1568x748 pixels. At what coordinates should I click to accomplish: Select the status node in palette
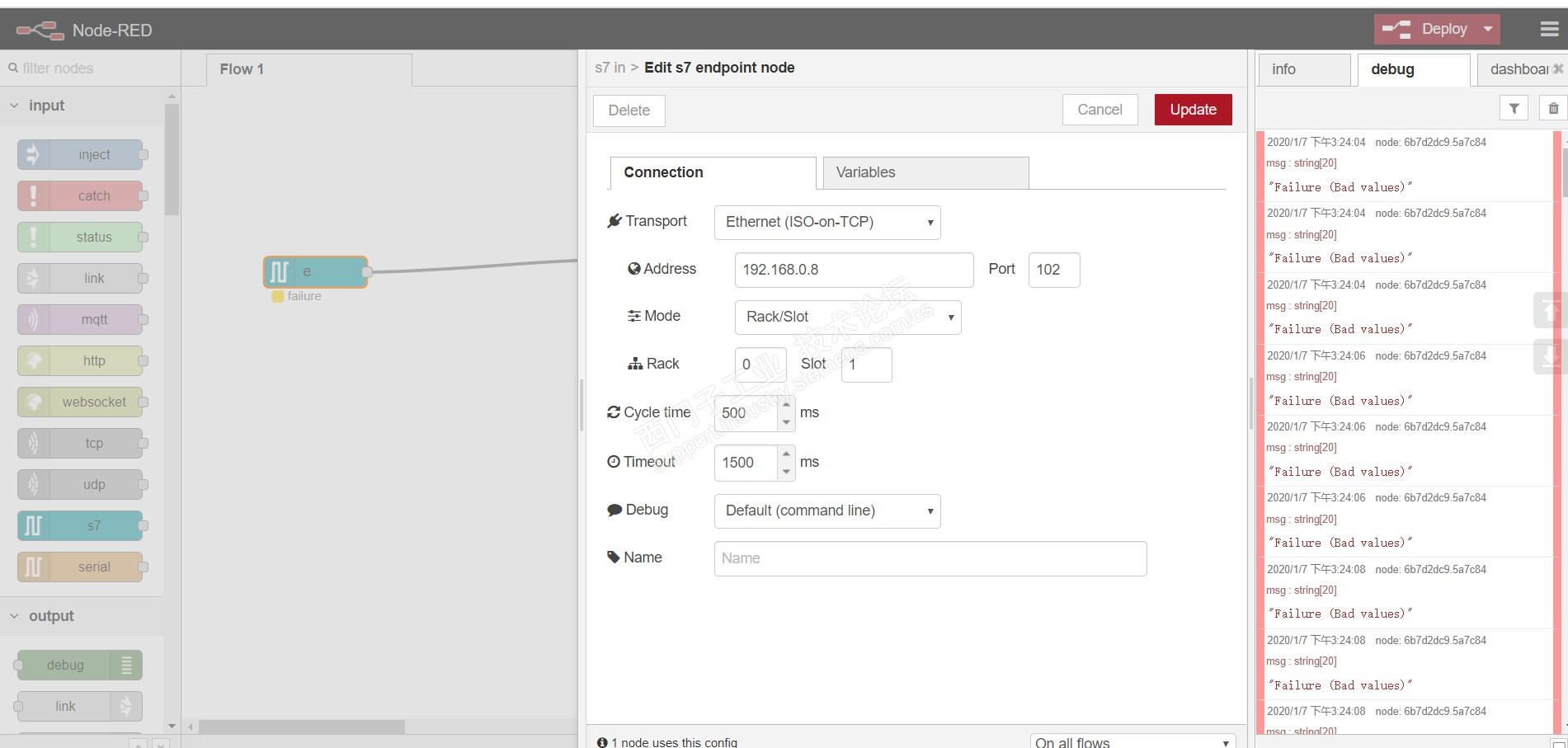coord(80,237)
